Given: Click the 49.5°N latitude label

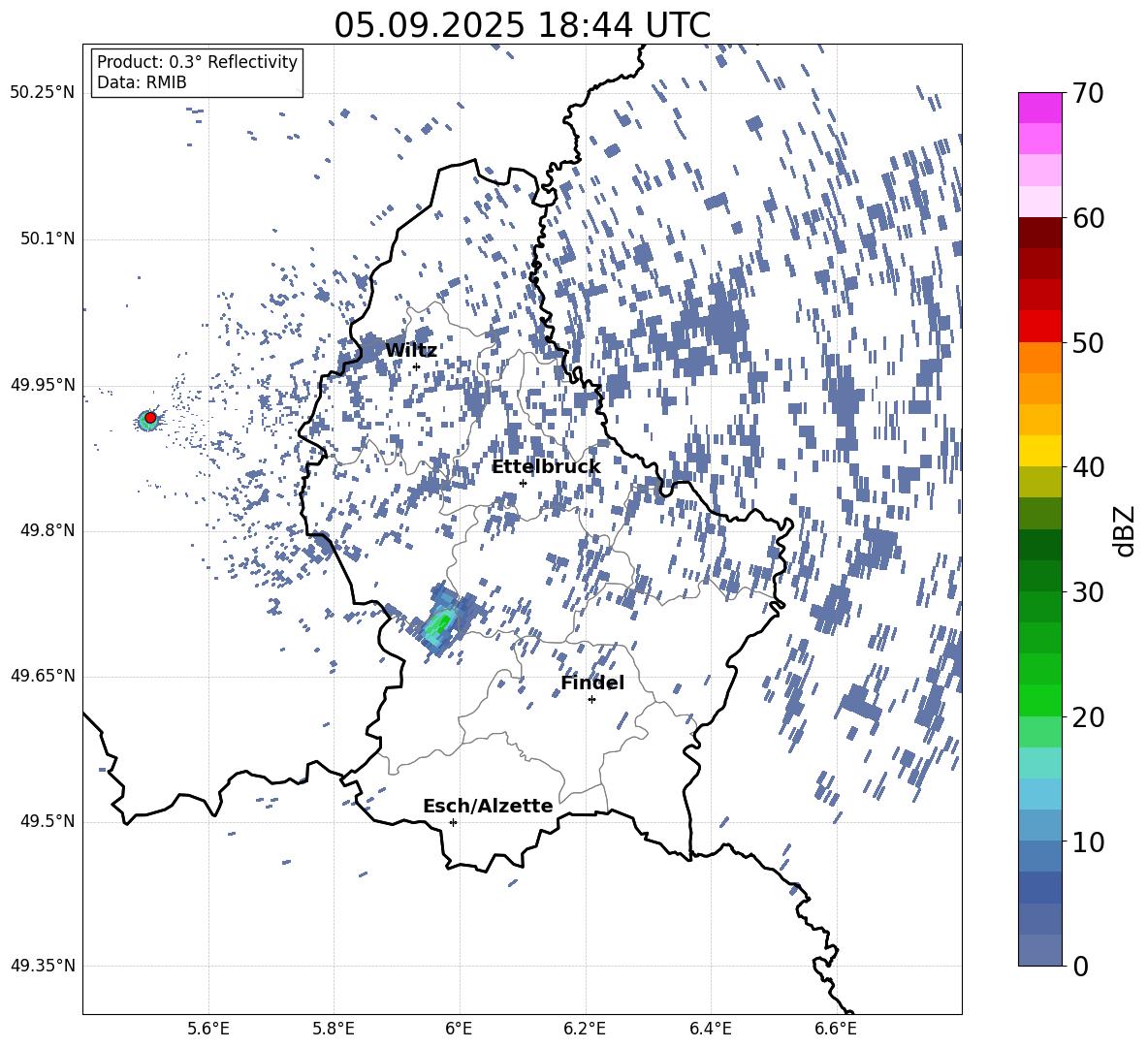Looking at the screenshot, I should pyautogui.click(x=48, y=821).
